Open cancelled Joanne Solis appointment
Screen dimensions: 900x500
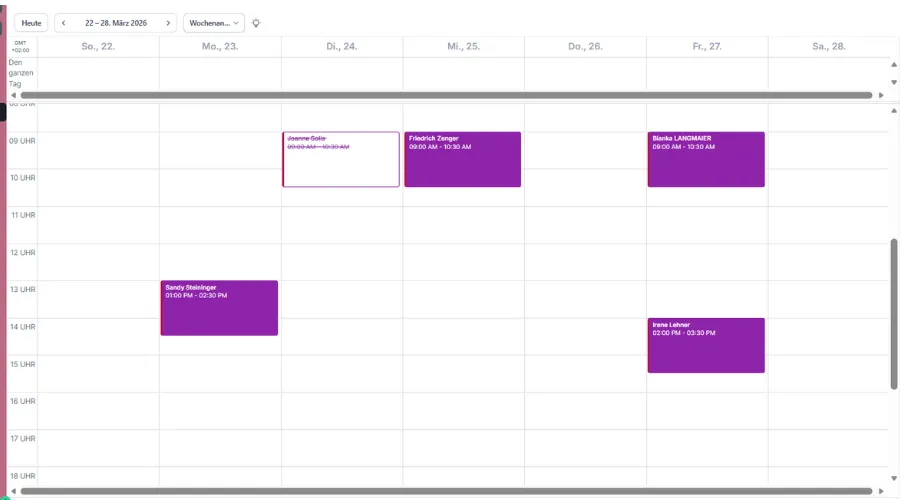point(341,159)
